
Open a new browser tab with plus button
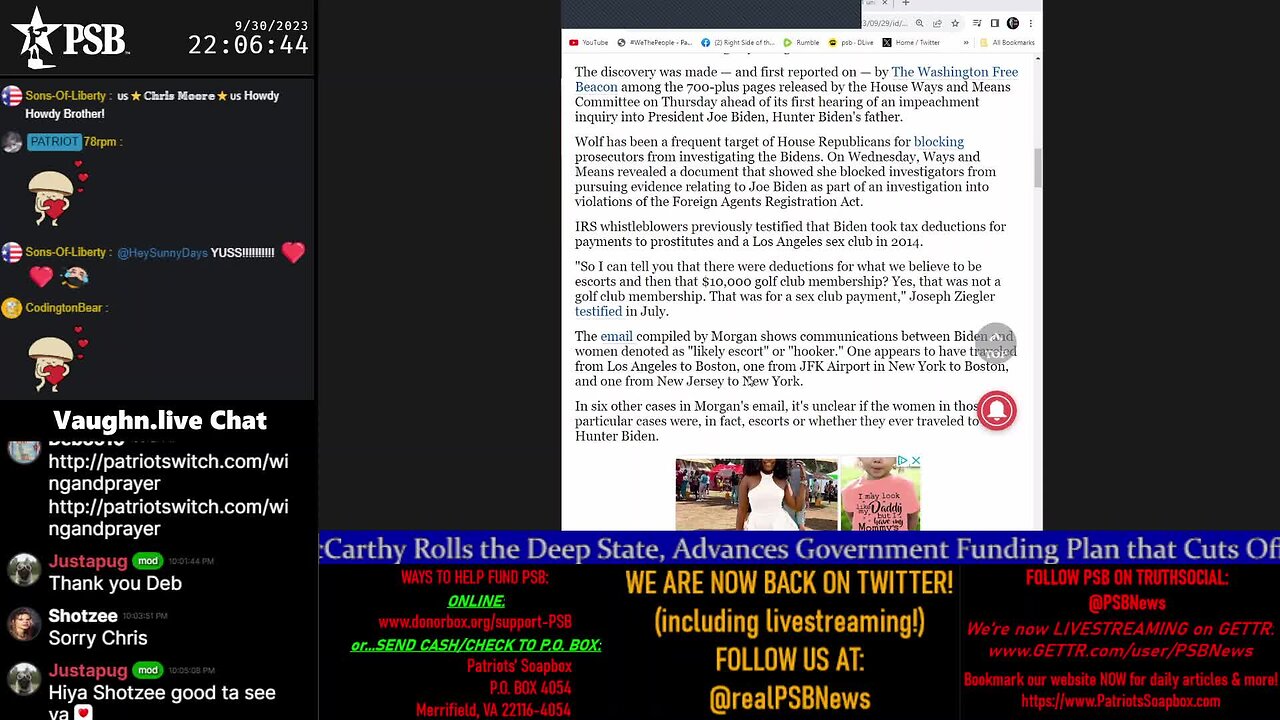[x=906, y=3]
